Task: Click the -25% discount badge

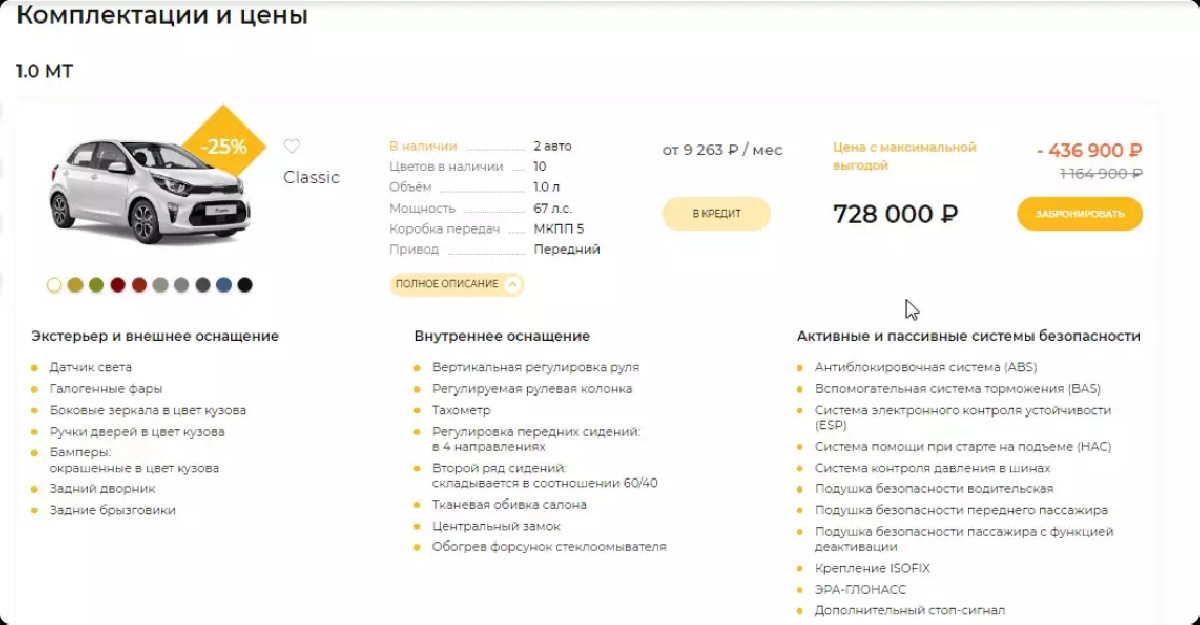Action: (223, 146)
